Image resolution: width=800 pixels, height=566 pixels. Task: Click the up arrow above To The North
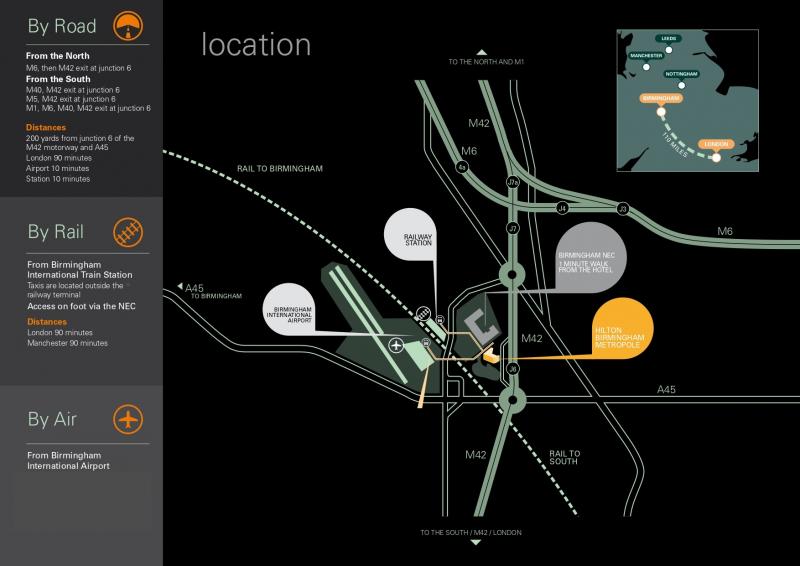point(482,52)
